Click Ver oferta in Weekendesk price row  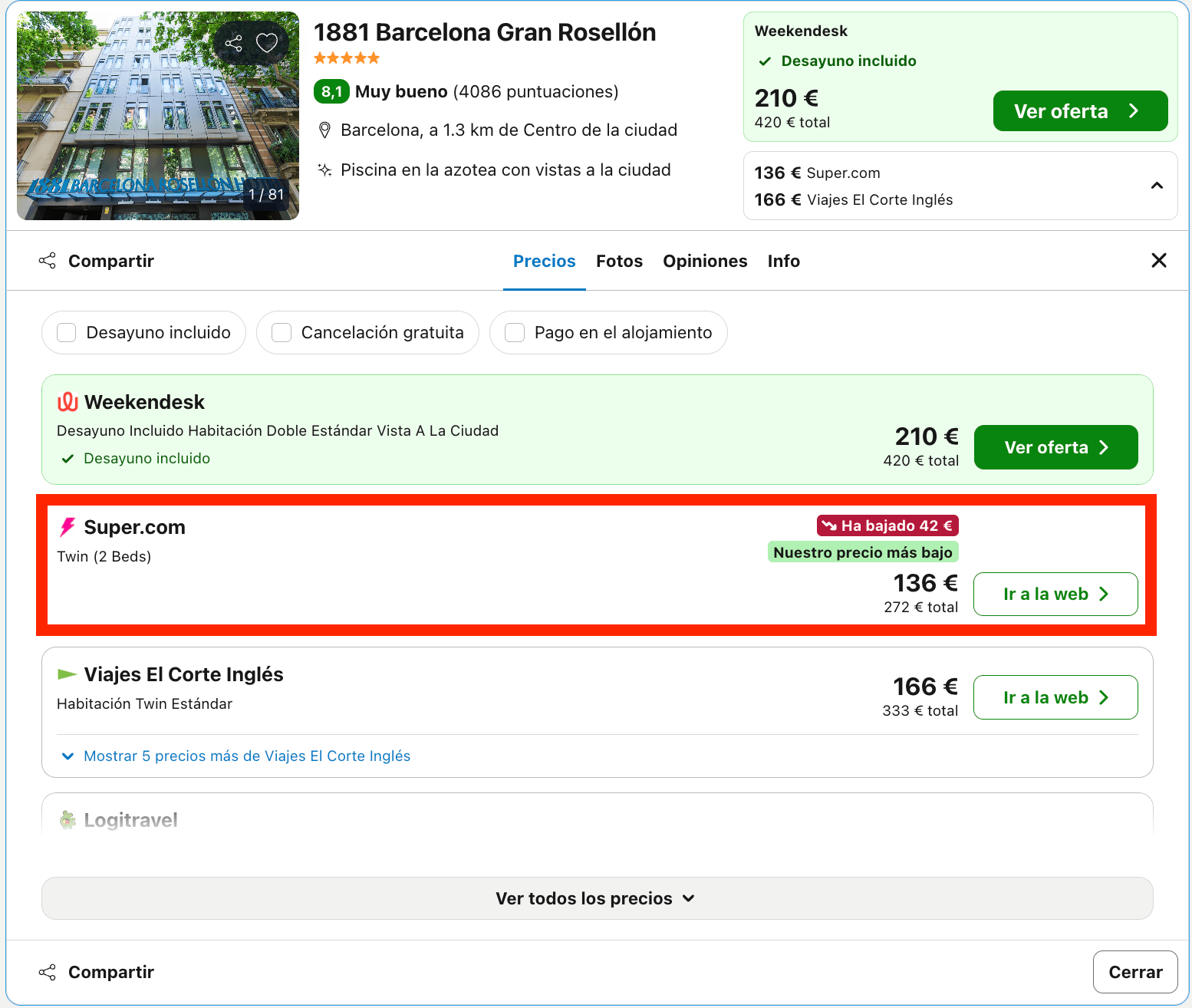point(1055,447)
